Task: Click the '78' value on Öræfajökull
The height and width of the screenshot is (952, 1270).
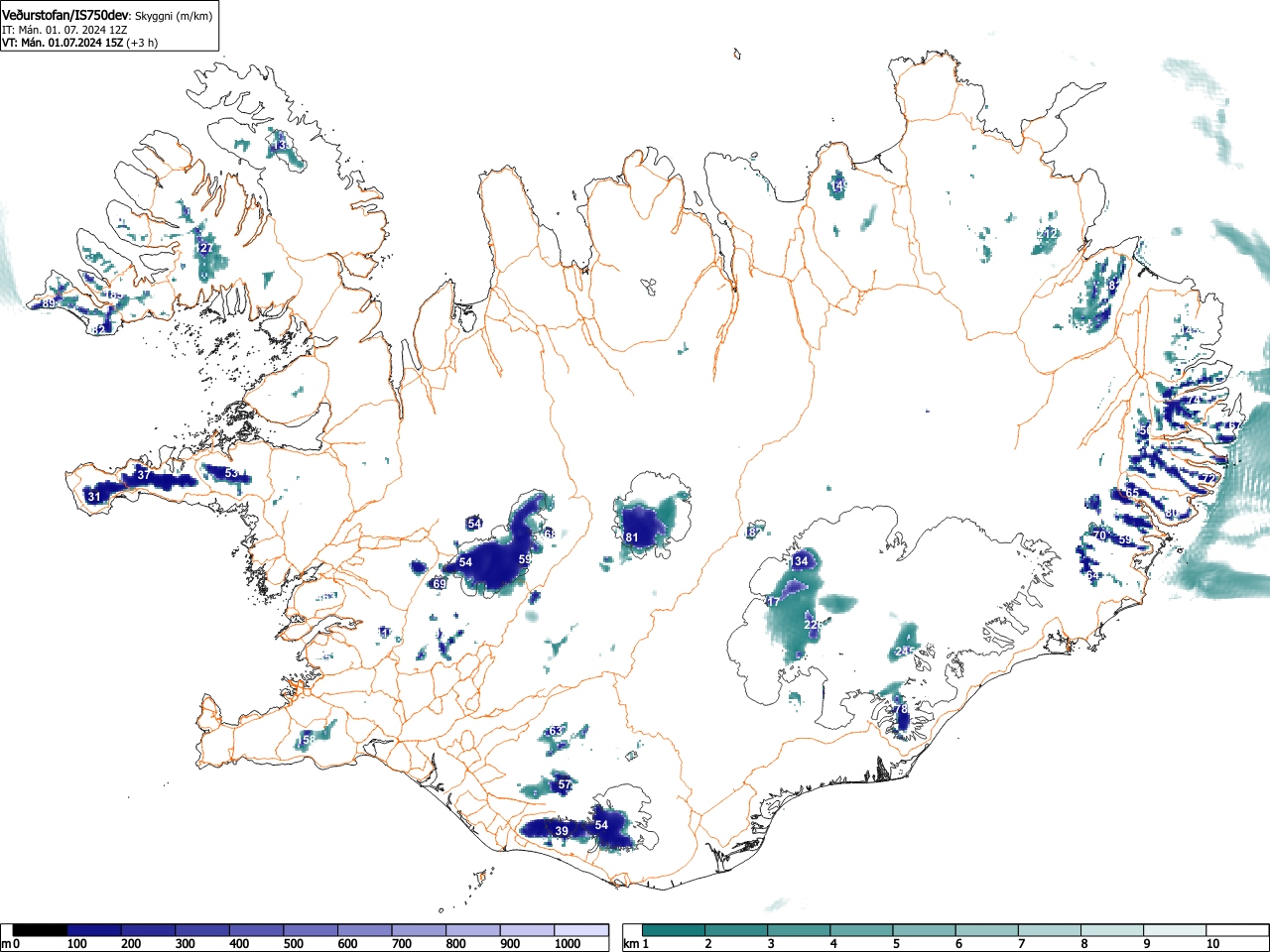Action: 901,710
